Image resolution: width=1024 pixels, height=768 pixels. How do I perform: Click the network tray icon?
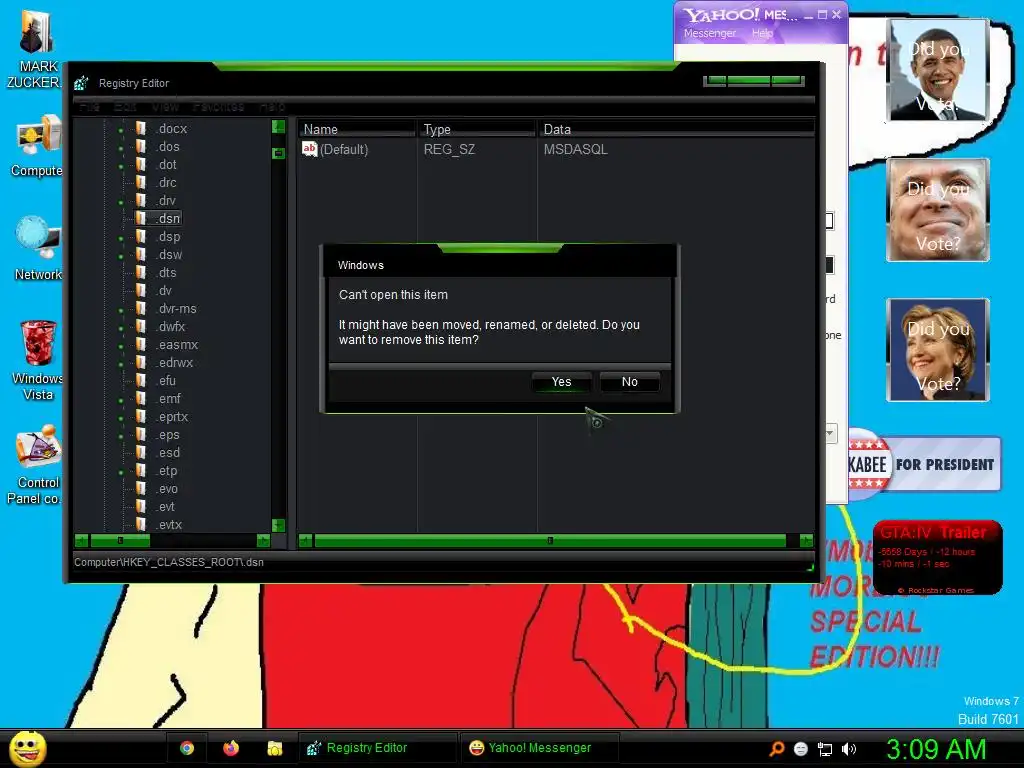[825, 749]
